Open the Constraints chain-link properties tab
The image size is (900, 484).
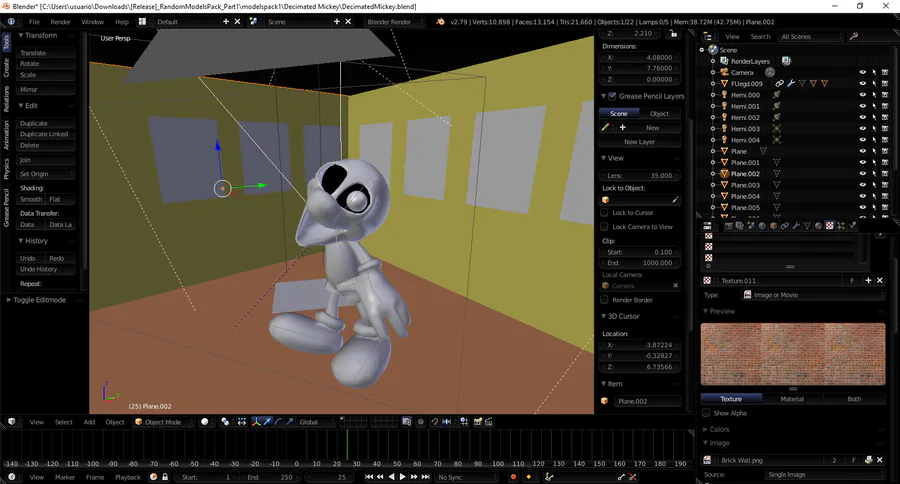coord(785,226)
